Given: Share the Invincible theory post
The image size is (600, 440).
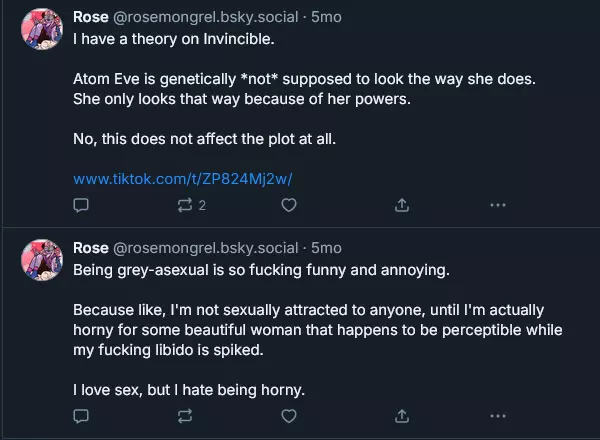Looking at the screenshot, I should coord(402,205).
